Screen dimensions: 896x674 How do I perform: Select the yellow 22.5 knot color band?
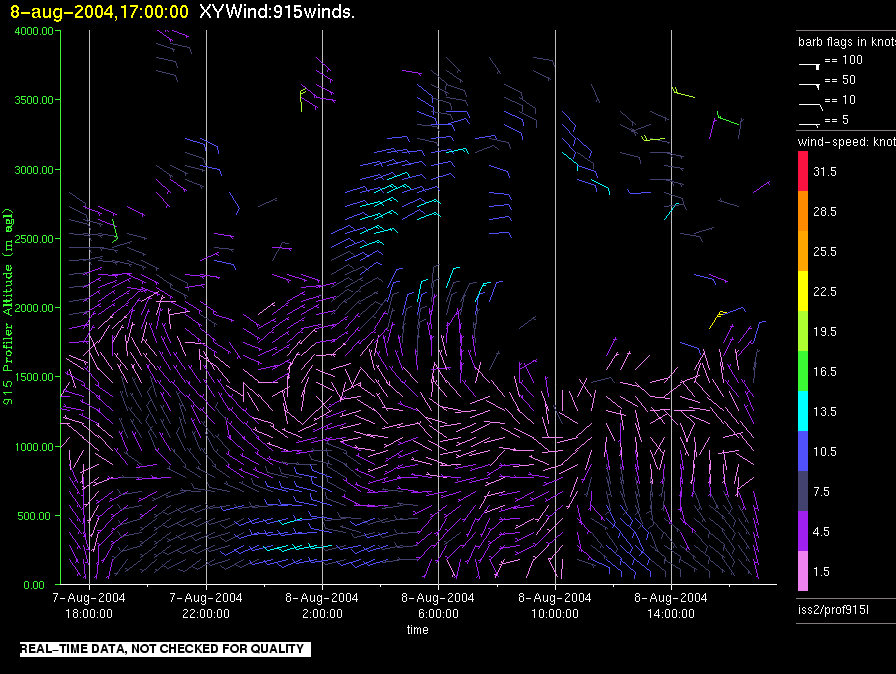(803, 291)
